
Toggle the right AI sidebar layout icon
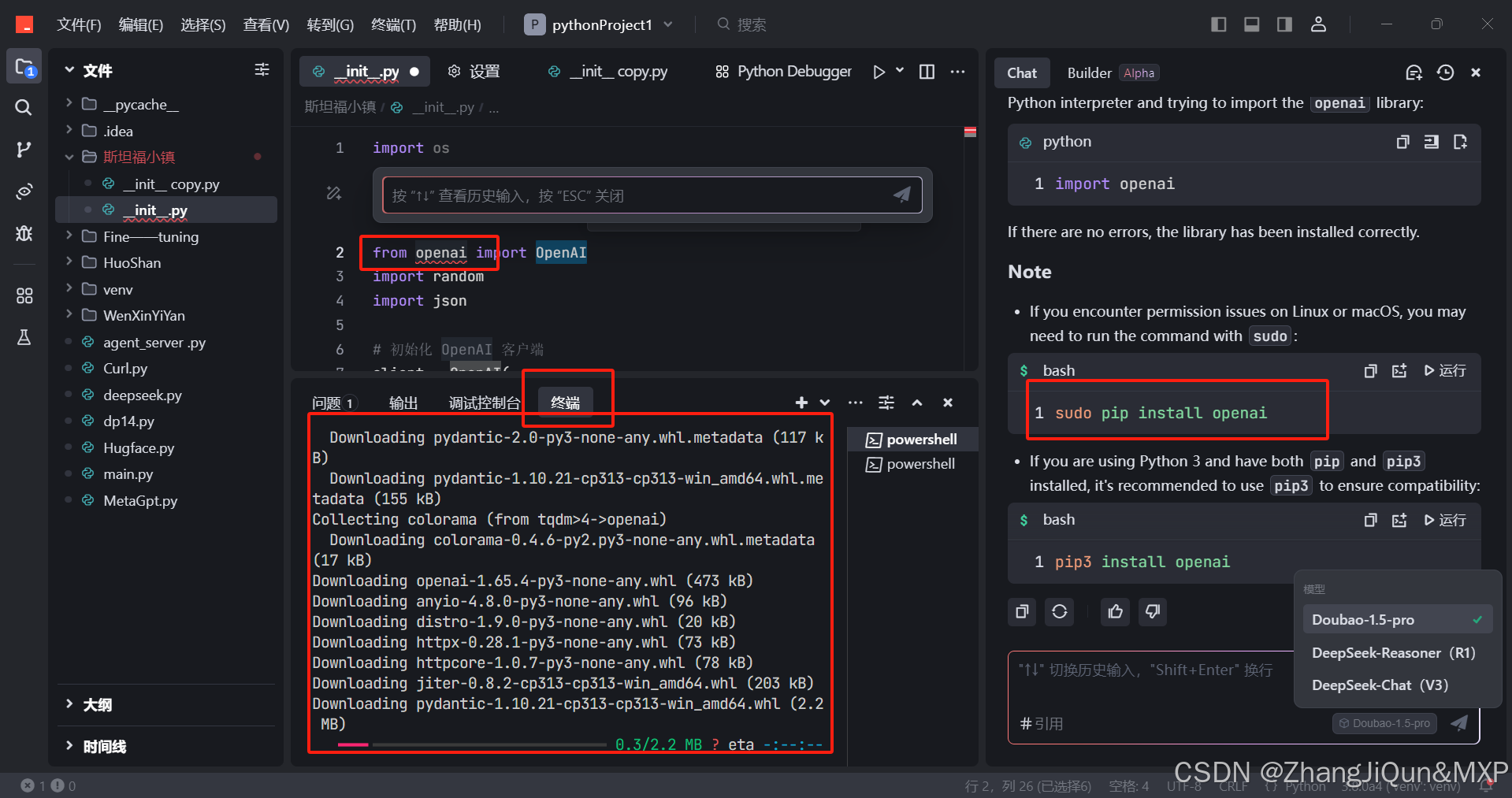(1284, 24)
